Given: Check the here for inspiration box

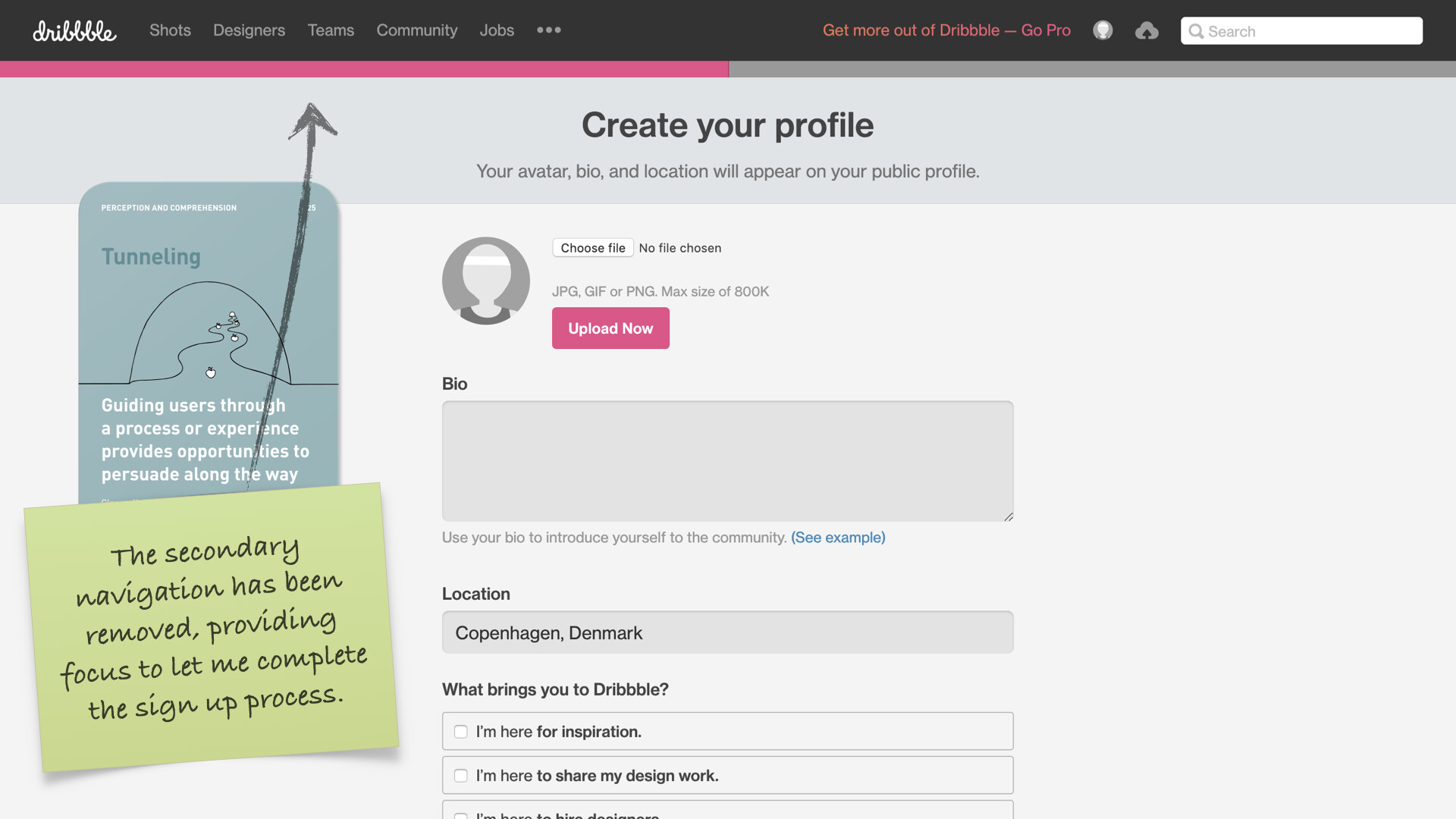Looking at the screenshot, I should coord(460,732).
